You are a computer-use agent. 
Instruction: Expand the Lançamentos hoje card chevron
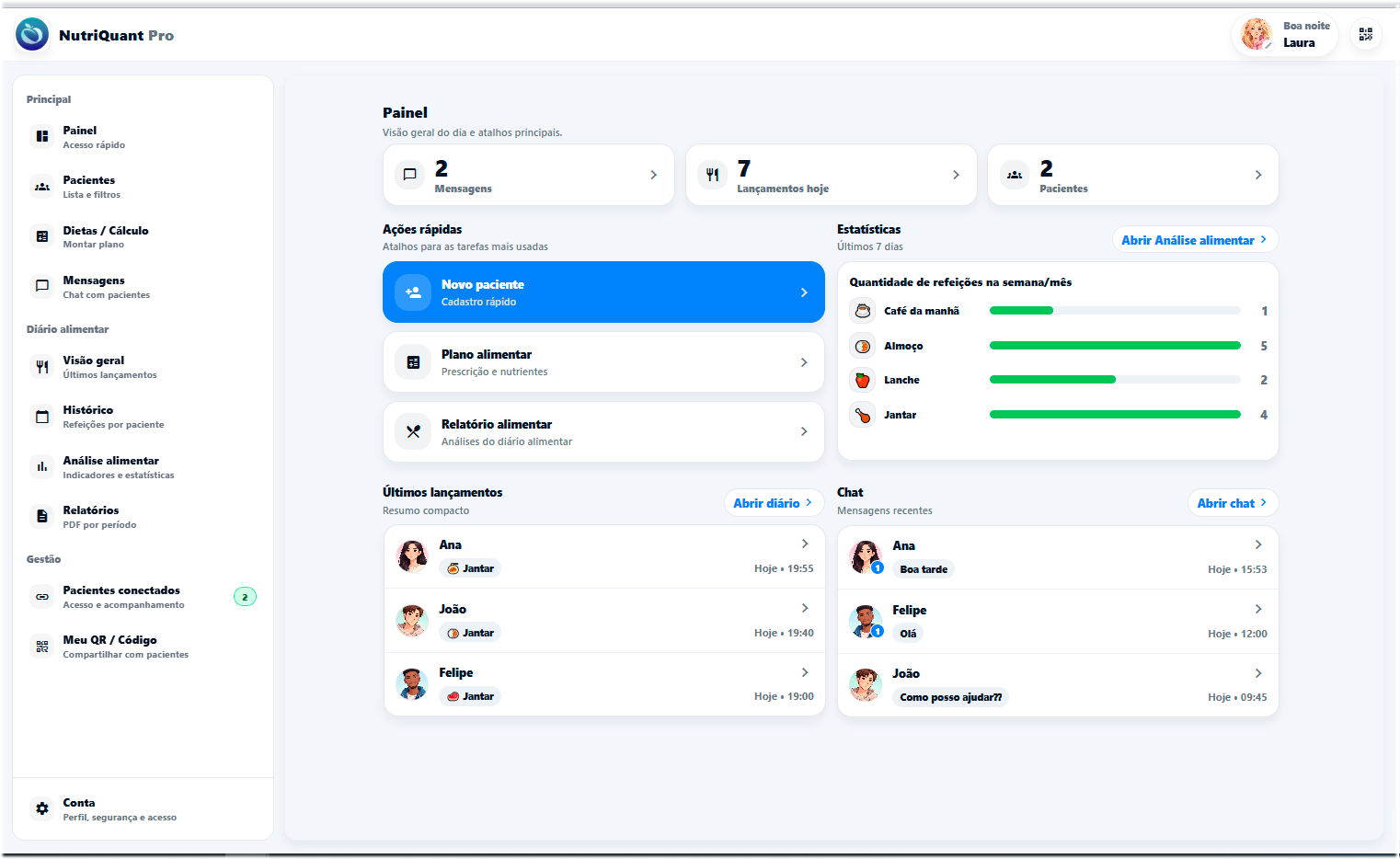(956, 175)
